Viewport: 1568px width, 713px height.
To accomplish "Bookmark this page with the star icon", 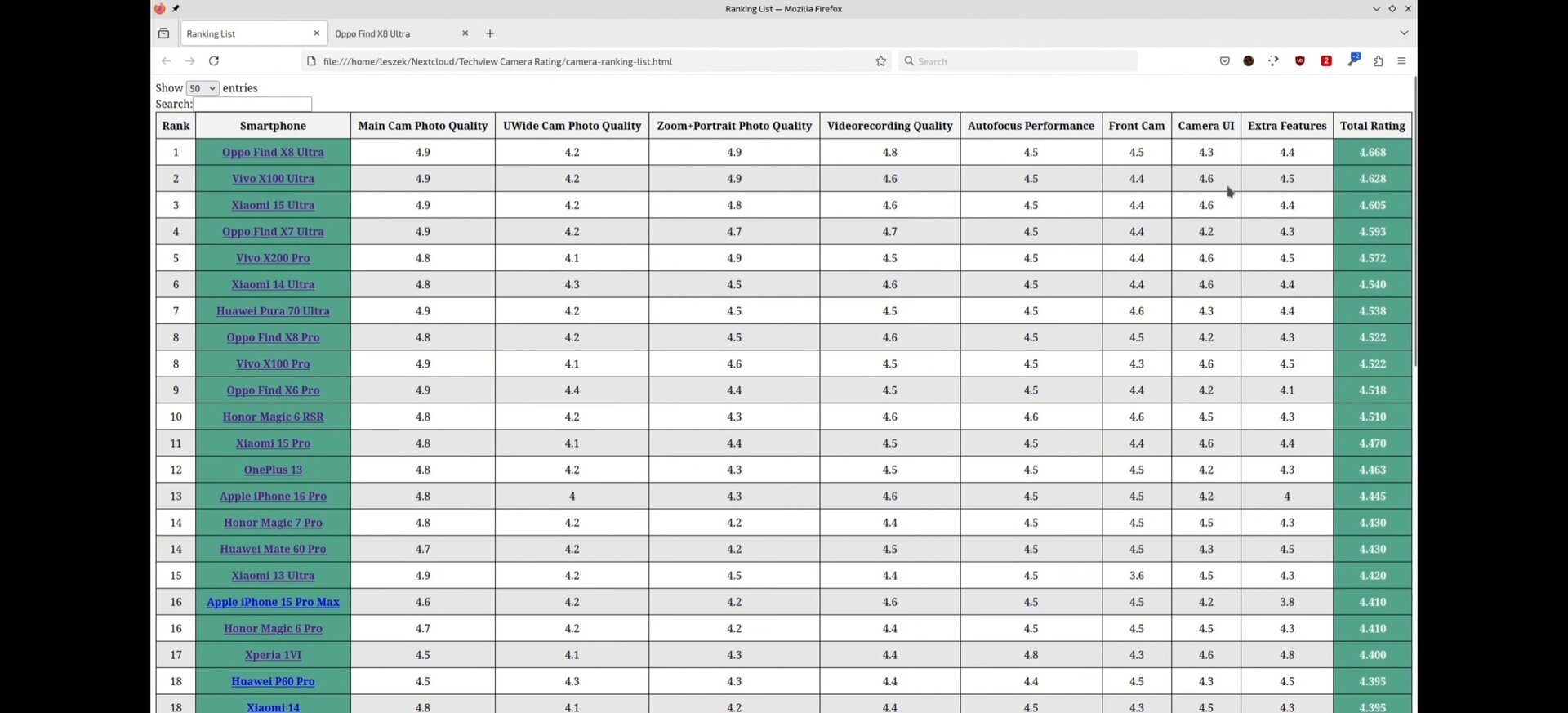I will pyautogui.click(x=880, y=61).
